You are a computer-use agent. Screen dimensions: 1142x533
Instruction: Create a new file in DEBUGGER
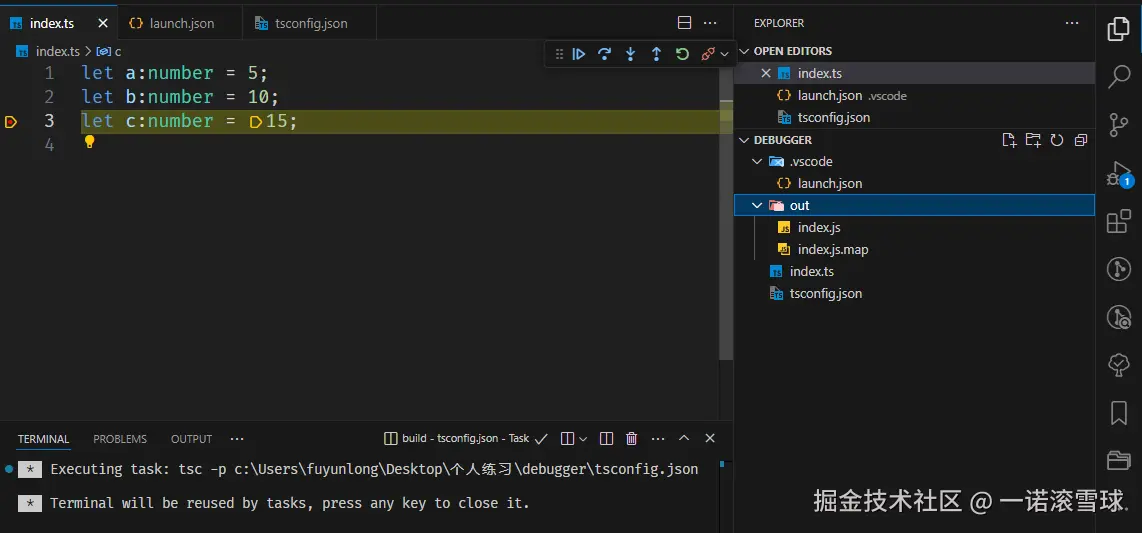click(1009, 140)
